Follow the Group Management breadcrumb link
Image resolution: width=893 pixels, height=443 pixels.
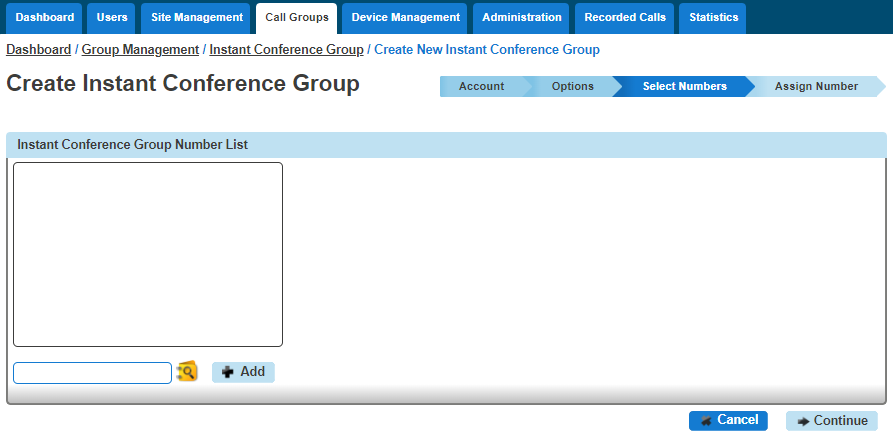coord(140,50)
